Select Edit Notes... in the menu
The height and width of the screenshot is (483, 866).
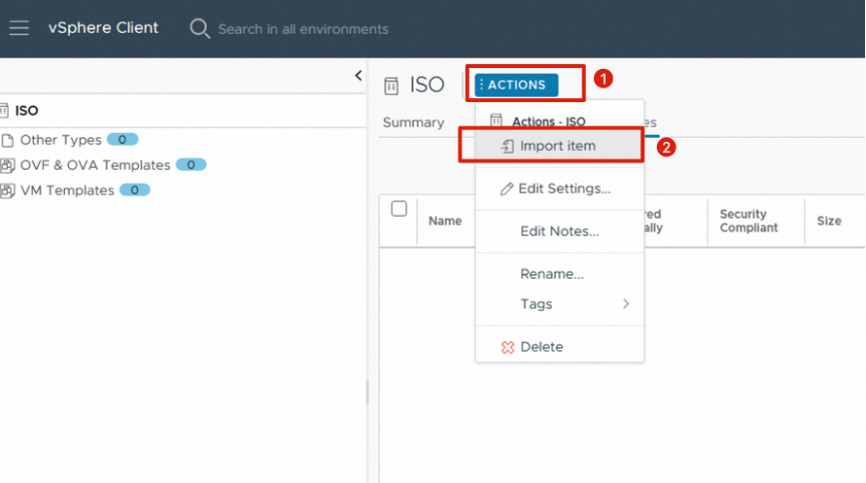pyautogui.click(x=559, y=231)
